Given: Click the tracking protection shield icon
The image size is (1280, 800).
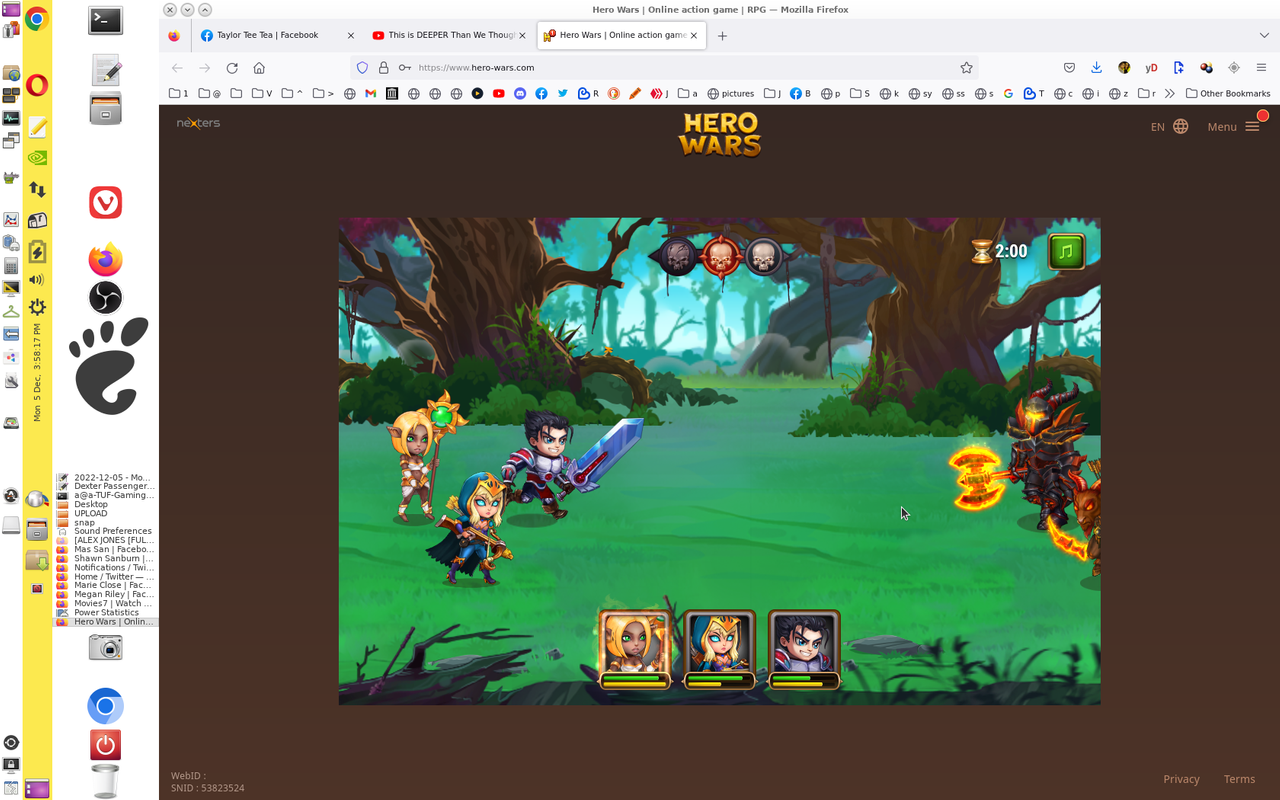Looking at the screenshot, I should (363, 68).
